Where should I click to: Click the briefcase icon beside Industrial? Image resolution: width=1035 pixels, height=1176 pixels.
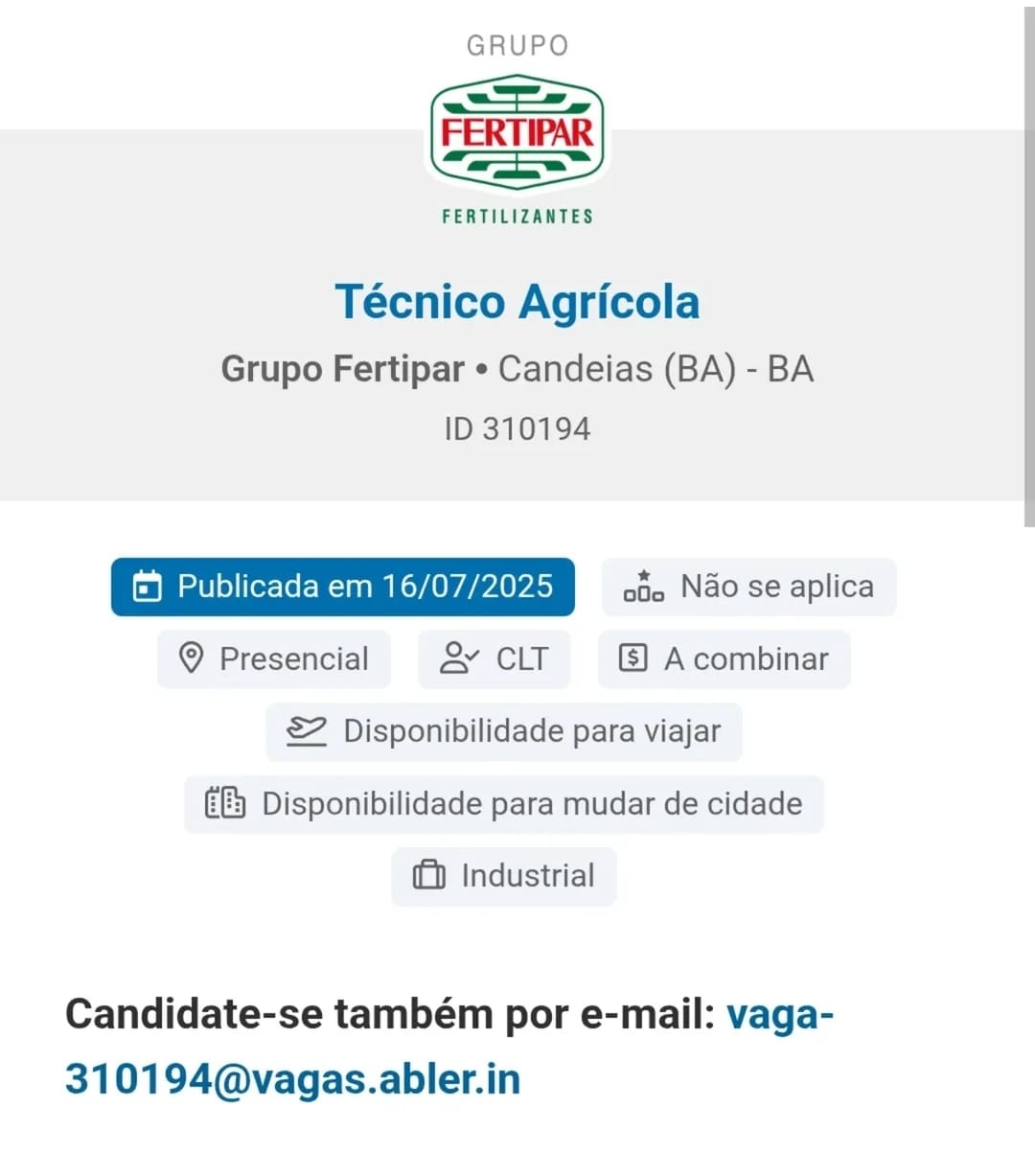pos(429,875)
